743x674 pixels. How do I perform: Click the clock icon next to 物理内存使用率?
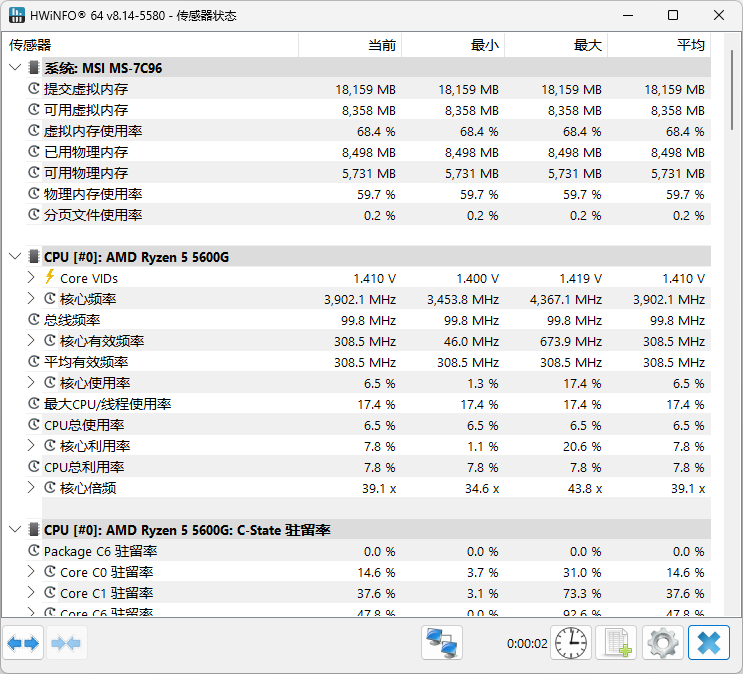tap(34, 193)
